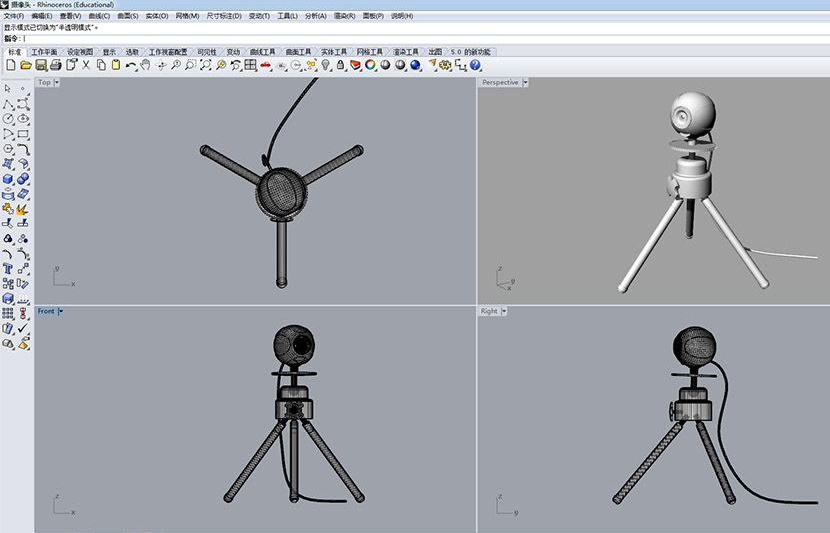The image size is (830, 533).
Task: Open the color wheel material icon
Action: pos(370,65)
